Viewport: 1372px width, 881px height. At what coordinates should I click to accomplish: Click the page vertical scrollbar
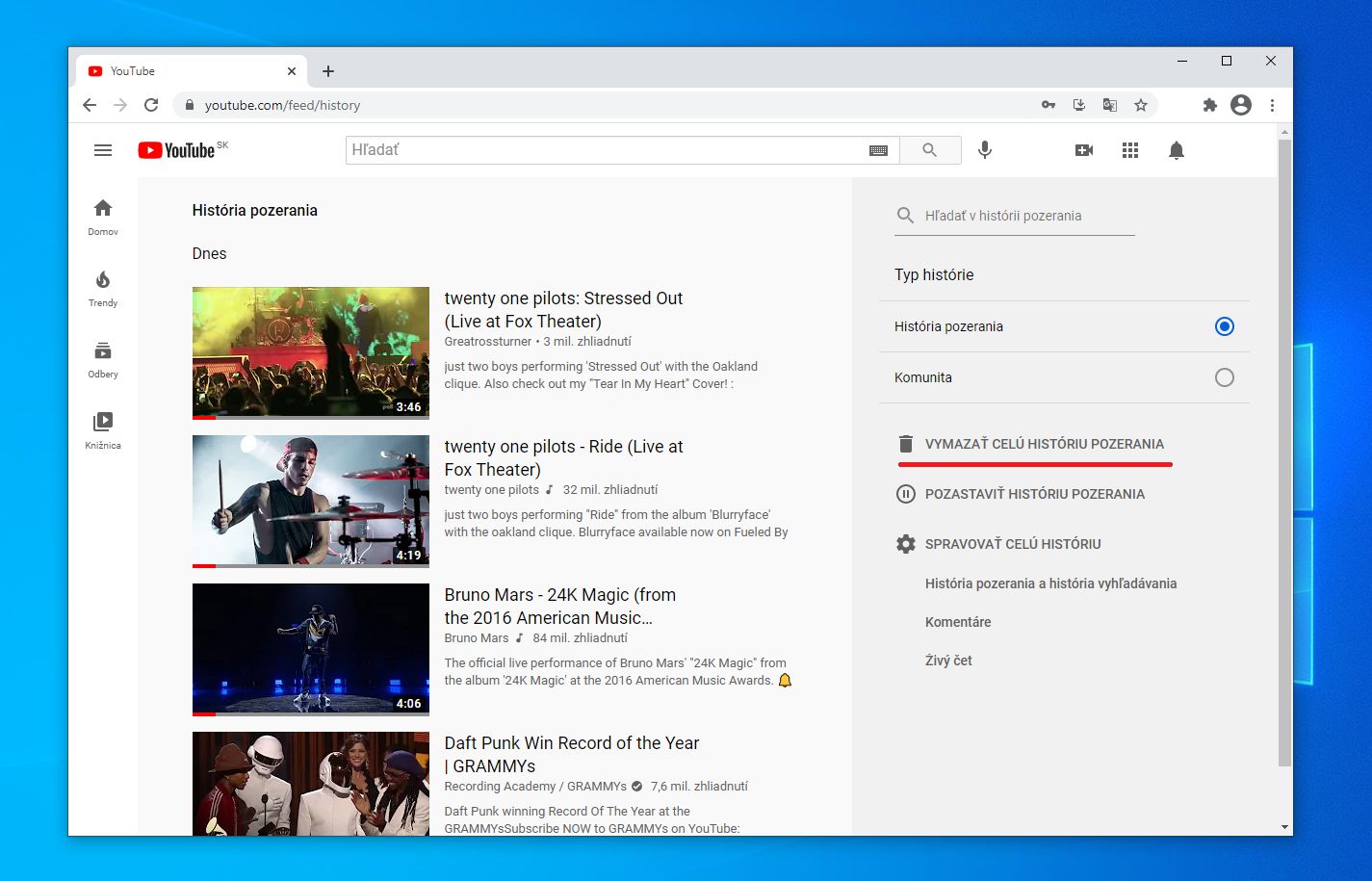(1284, 453)
